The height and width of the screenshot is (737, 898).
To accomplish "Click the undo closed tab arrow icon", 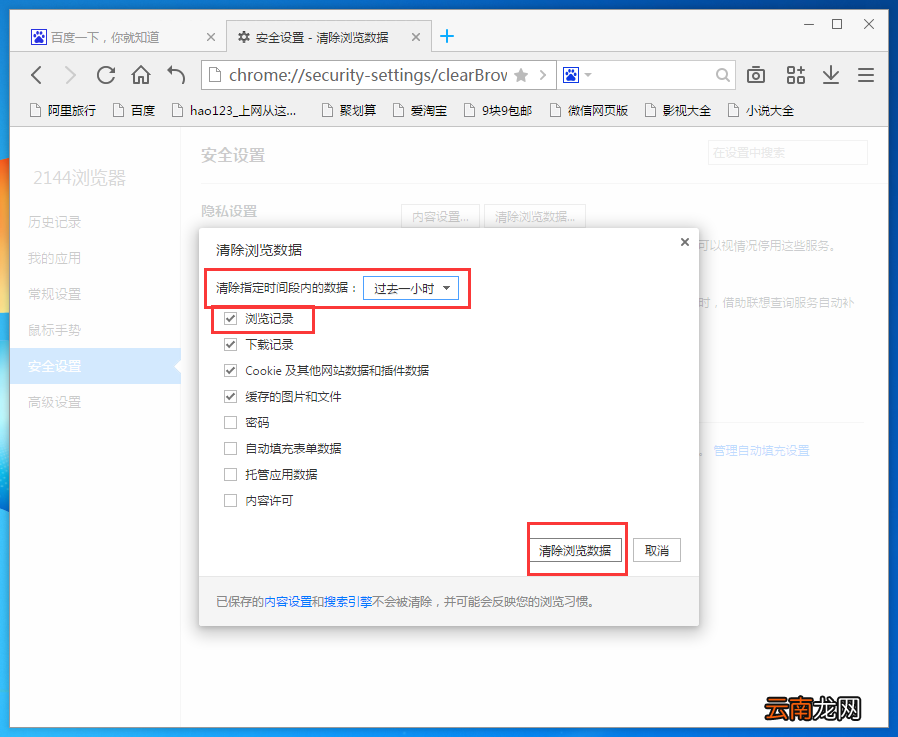I will [x=176, y=75].
